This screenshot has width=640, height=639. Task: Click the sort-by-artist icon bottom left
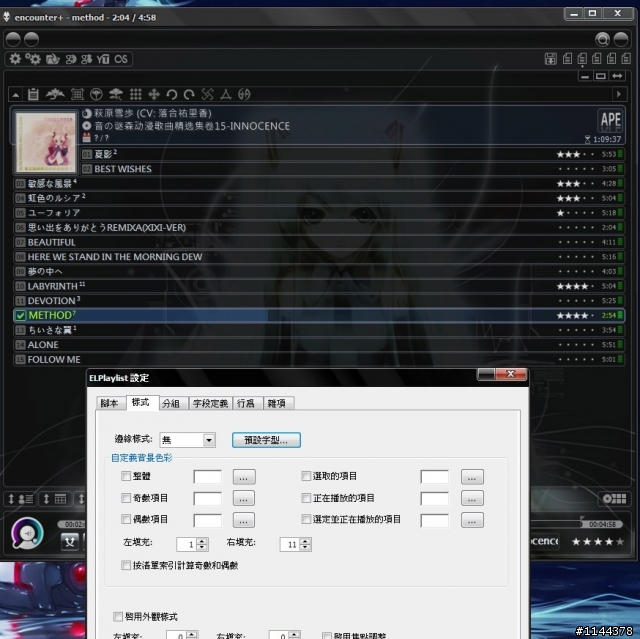tap(21, 499)
